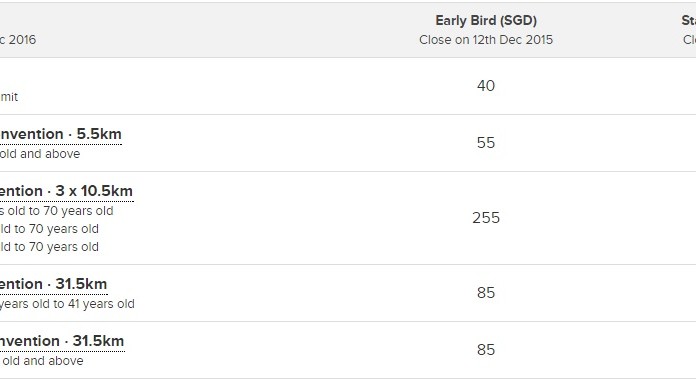
Task: Select the early bird price 255
Action: click(486, 218)
